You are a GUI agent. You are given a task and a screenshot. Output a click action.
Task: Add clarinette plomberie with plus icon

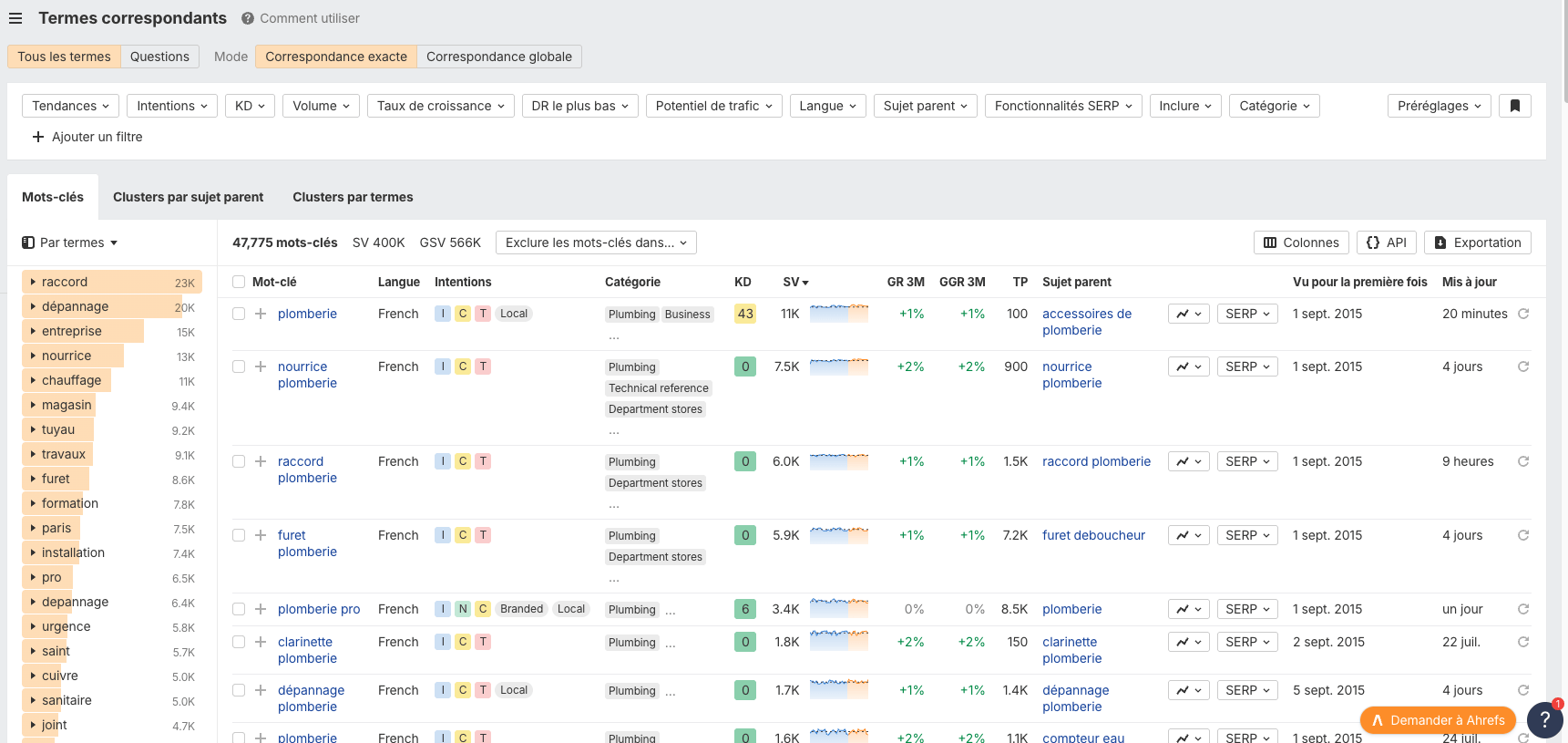261,642
